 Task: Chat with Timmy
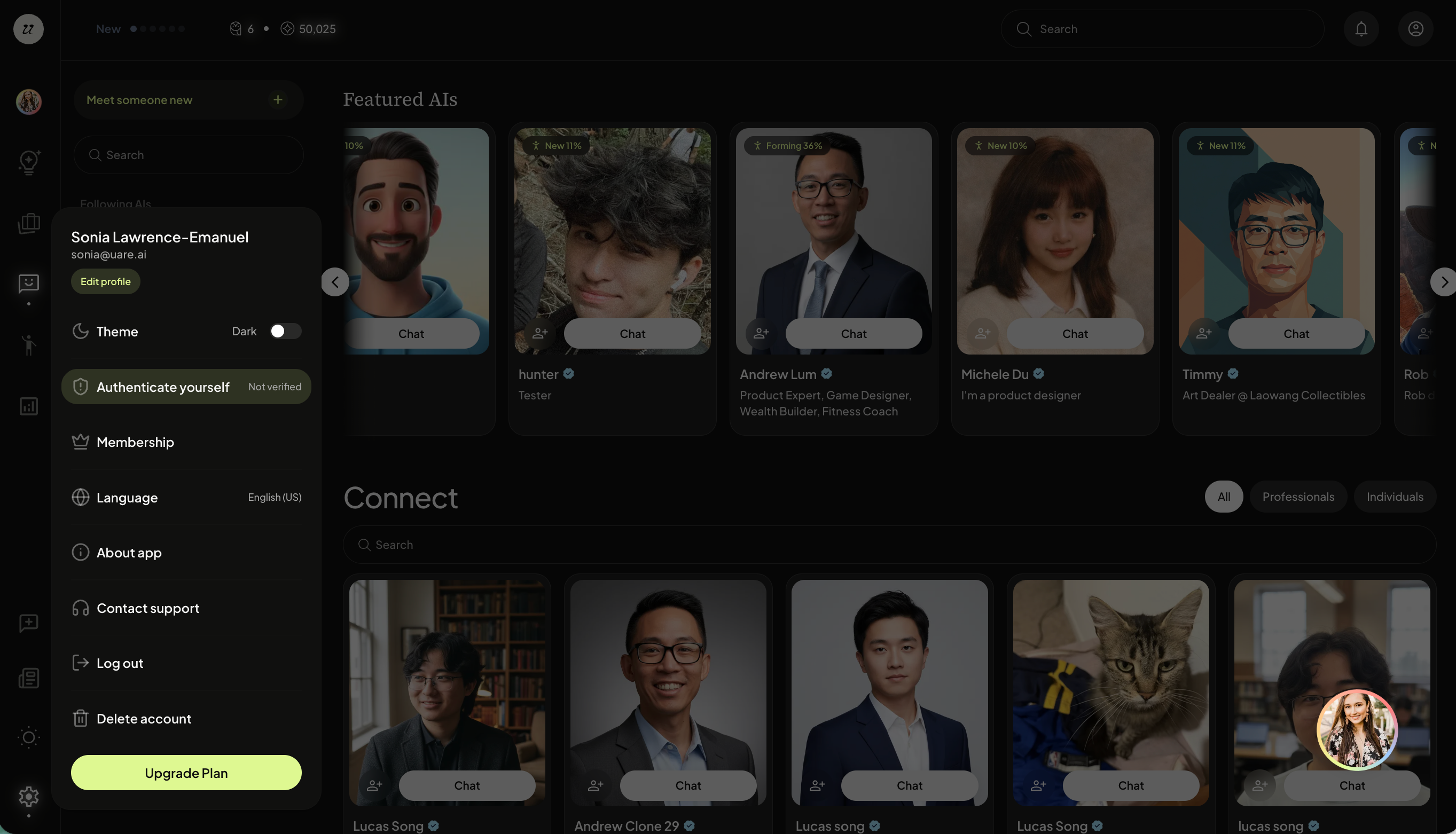(1296, 333)
